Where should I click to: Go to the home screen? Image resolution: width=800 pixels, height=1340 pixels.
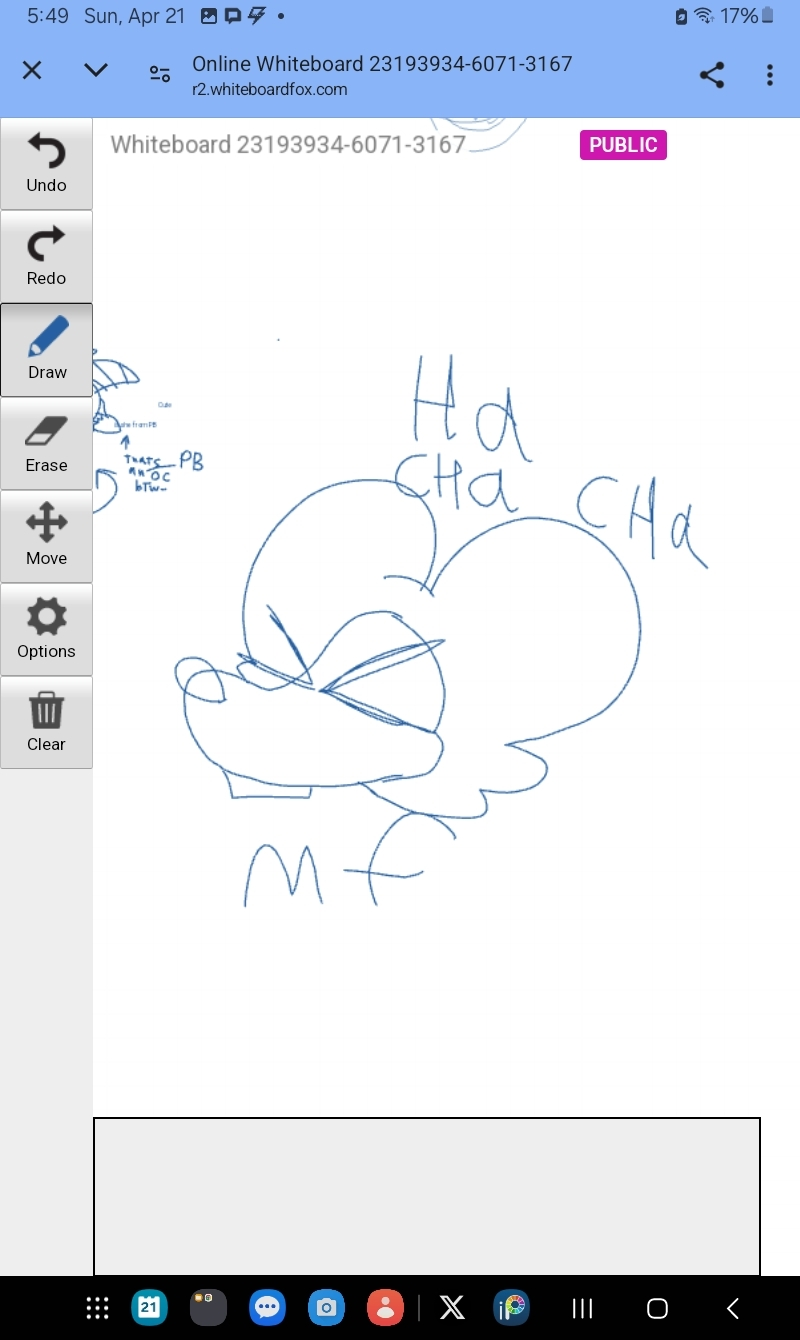pos(657,1308)
